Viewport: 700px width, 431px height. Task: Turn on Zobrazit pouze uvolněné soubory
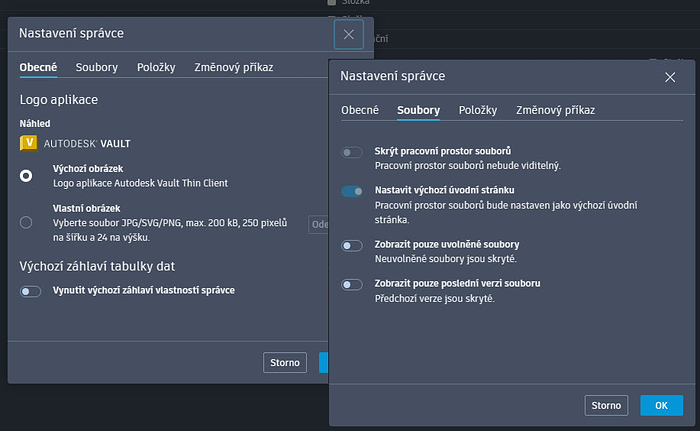tap(352, 245)
